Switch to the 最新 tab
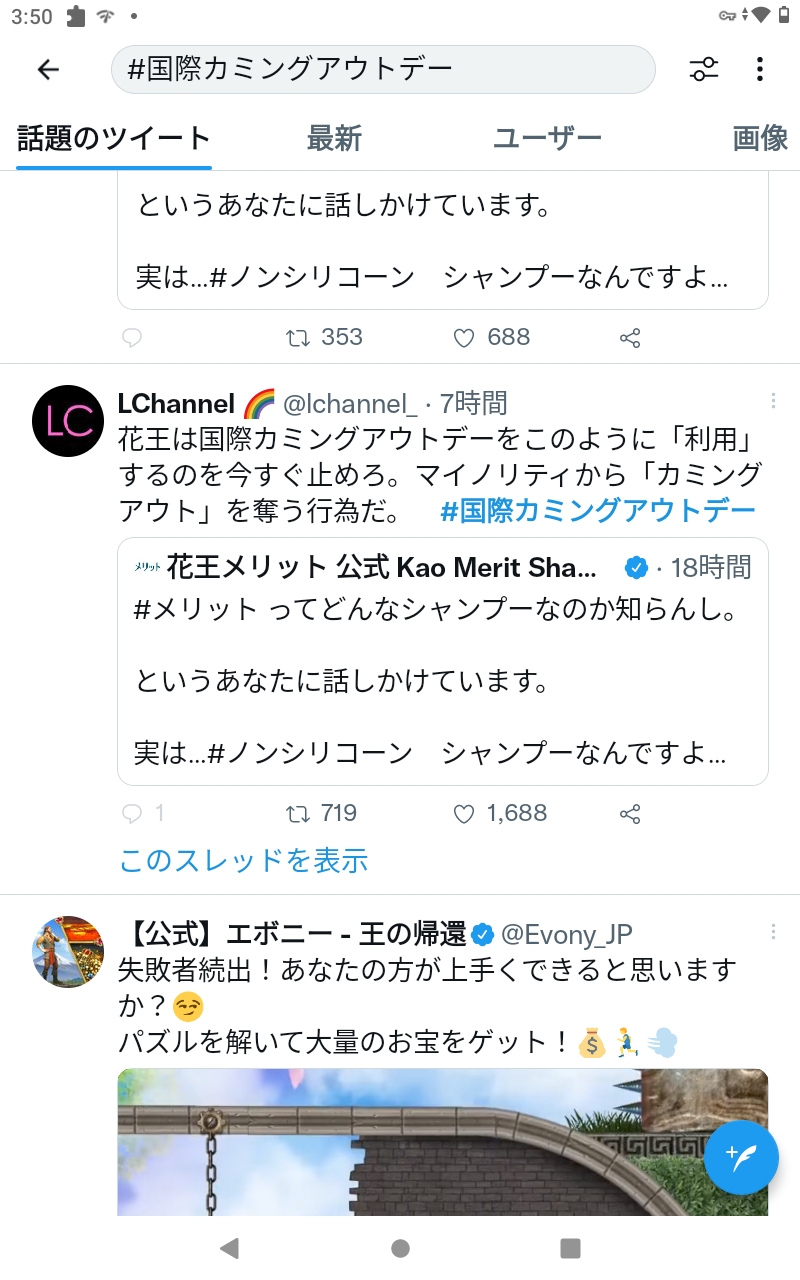 click(334, 138)
